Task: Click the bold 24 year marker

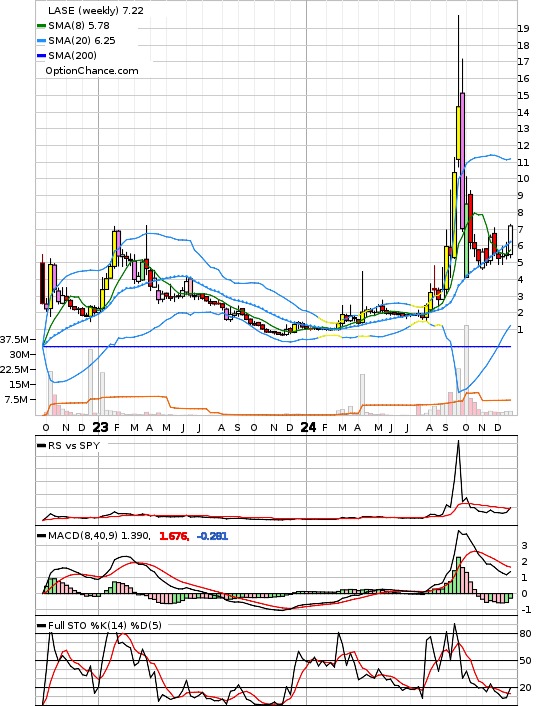Action: click(308, 427)
